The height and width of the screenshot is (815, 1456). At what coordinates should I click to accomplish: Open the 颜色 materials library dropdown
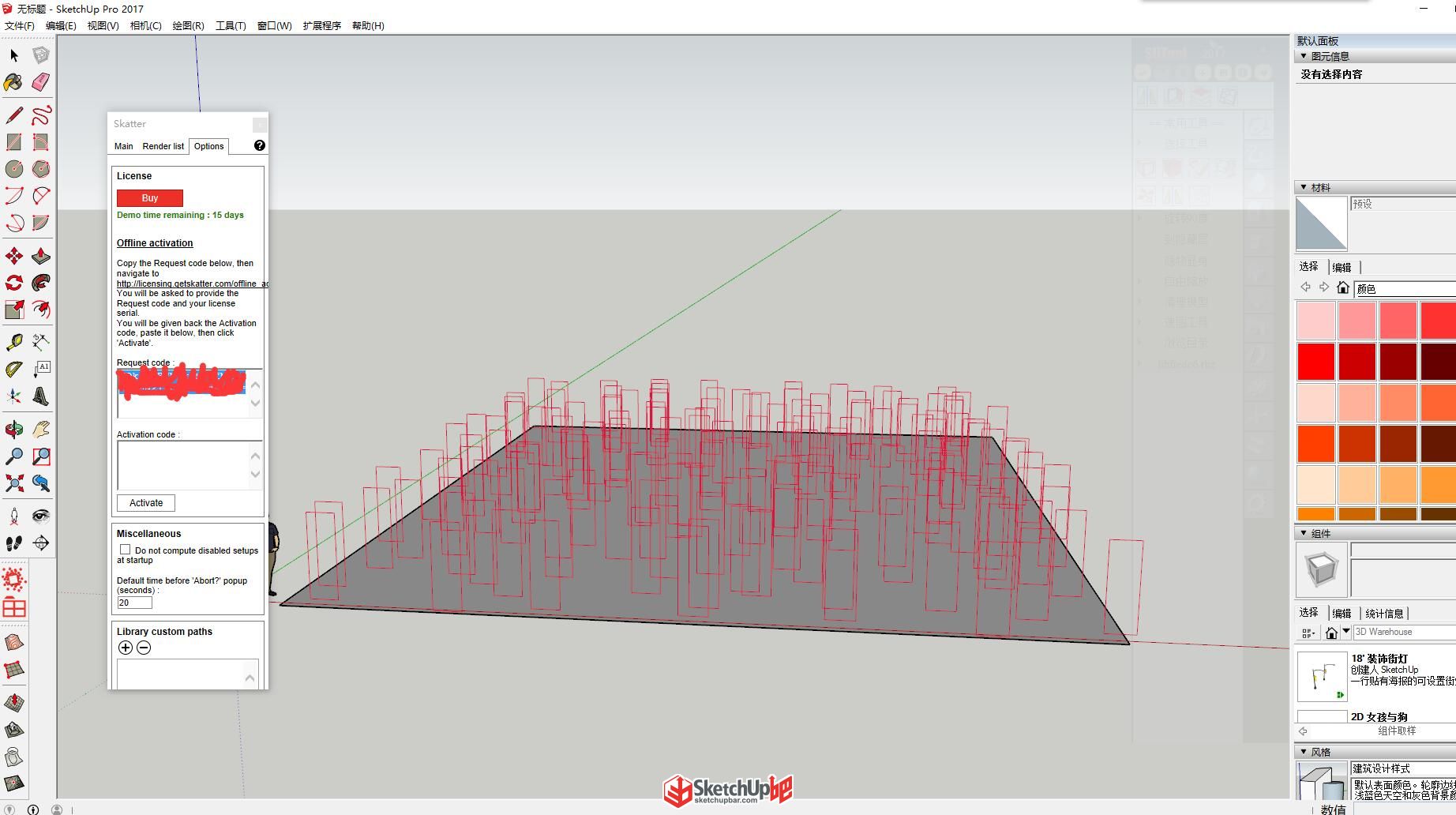tap(1405, 289)
